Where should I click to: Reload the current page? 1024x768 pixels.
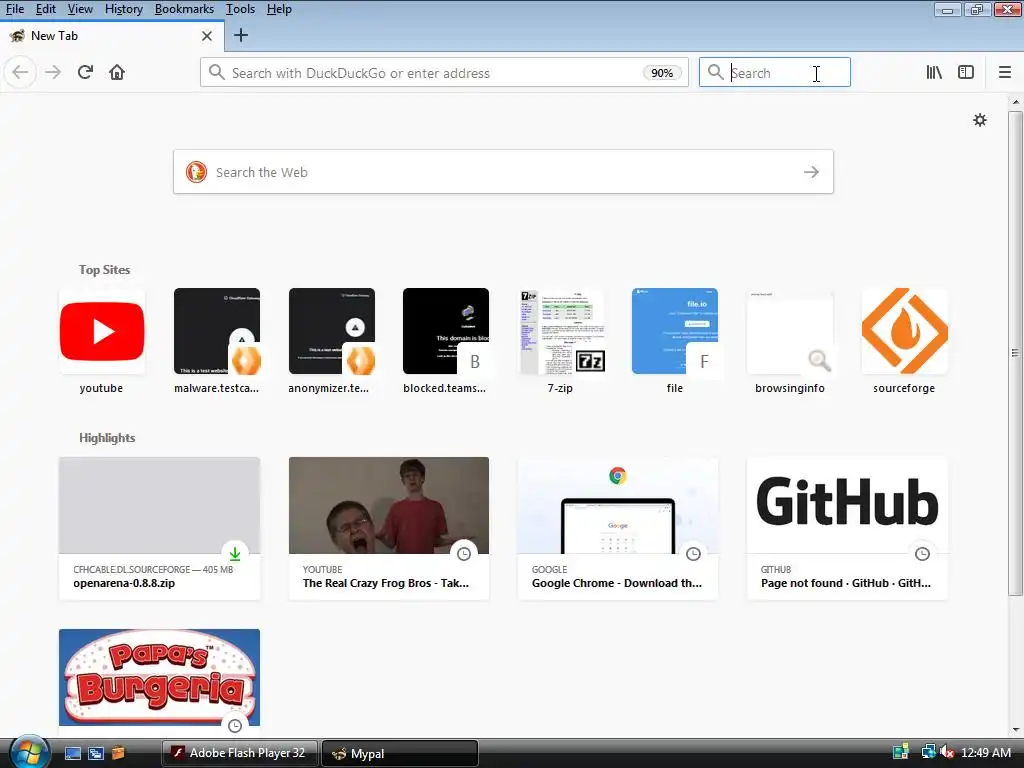[85, 72]
